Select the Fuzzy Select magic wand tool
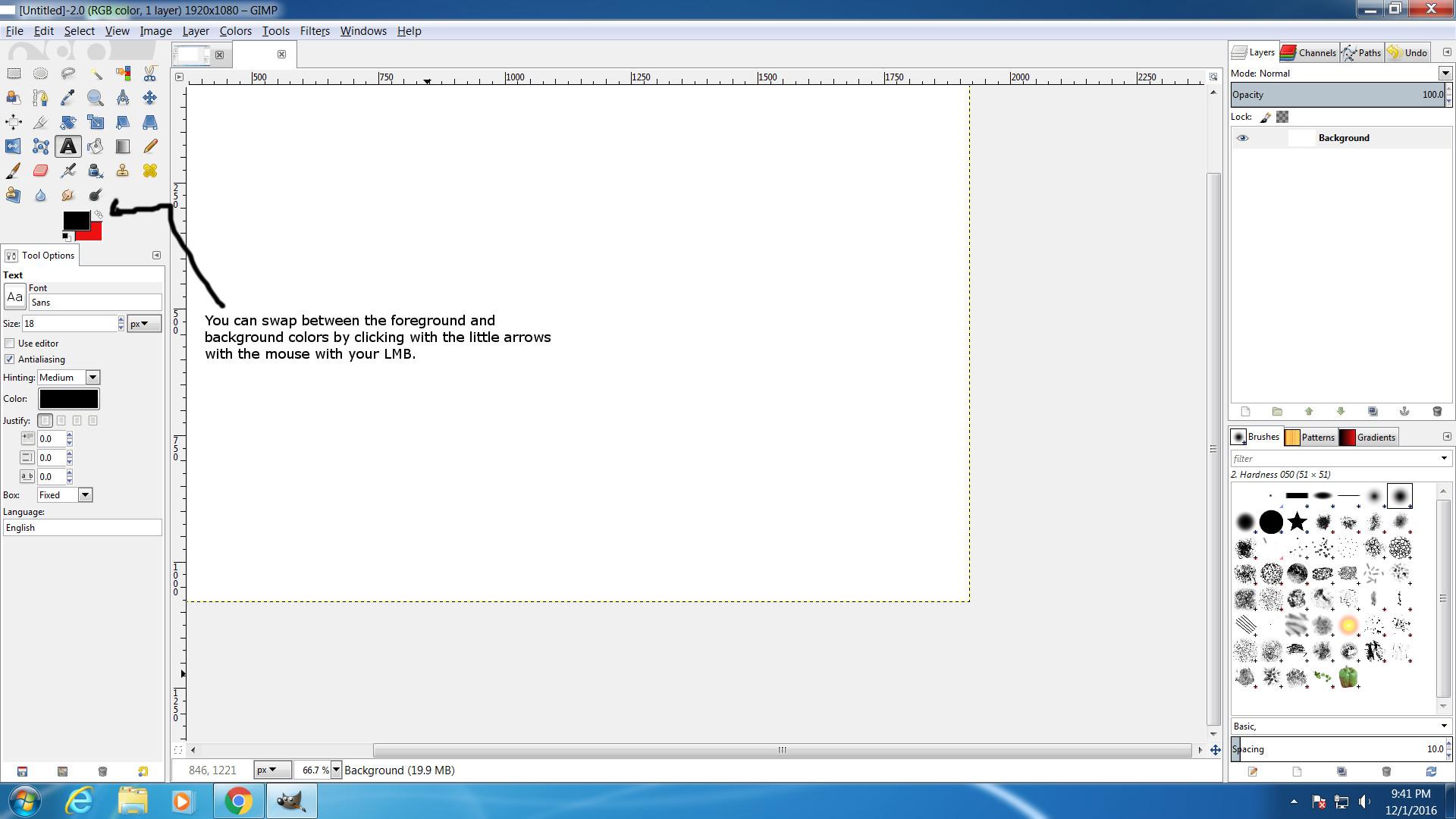This screenshot has width=1456, height=819. pos(96,74)
